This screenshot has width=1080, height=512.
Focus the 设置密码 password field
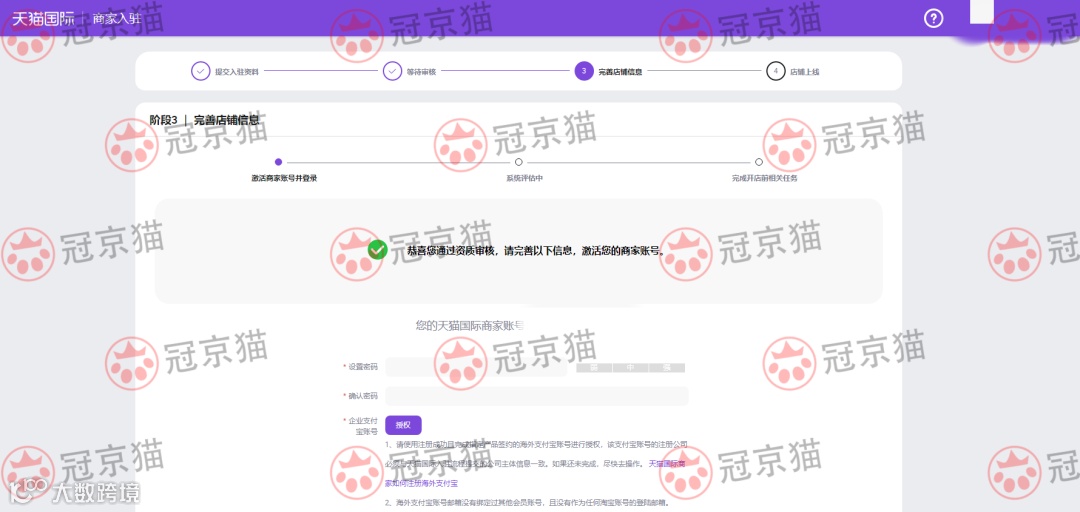476,367
